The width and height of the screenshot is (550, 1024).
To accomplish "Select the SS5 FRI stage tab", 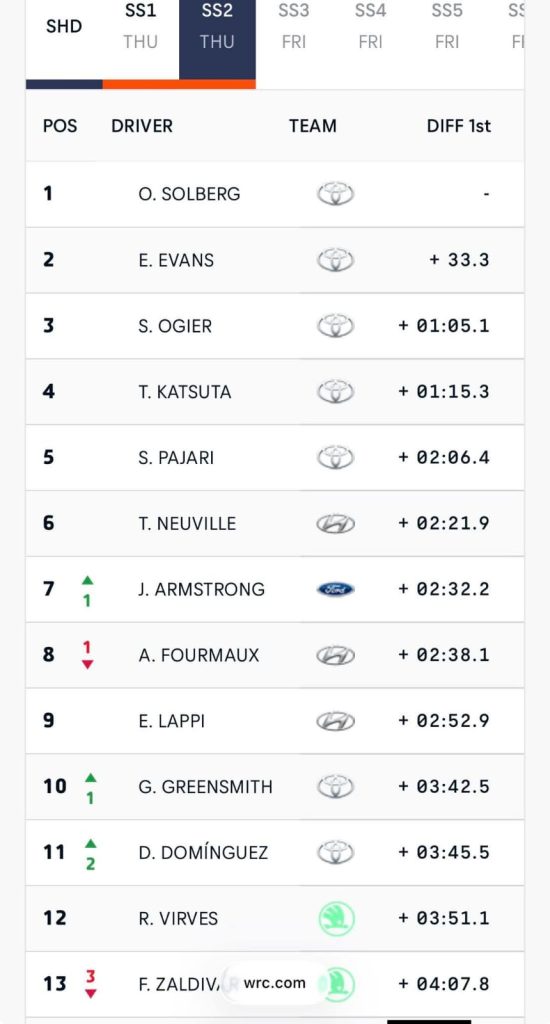I will [447, 26].
